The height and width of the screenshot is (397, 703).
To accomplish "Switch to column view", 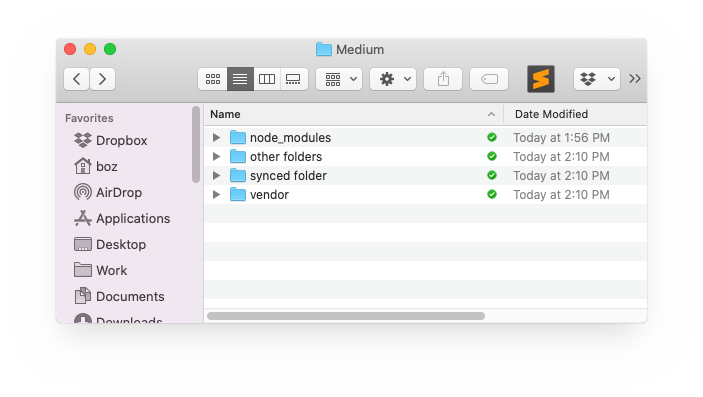I will point(267,79).
